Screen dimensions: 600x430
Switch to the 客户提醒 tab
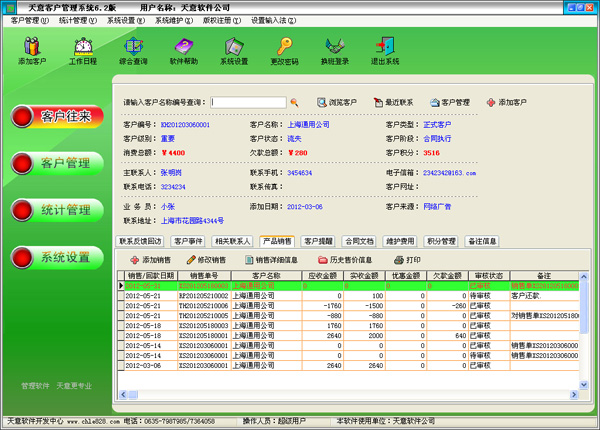(318, 241)
